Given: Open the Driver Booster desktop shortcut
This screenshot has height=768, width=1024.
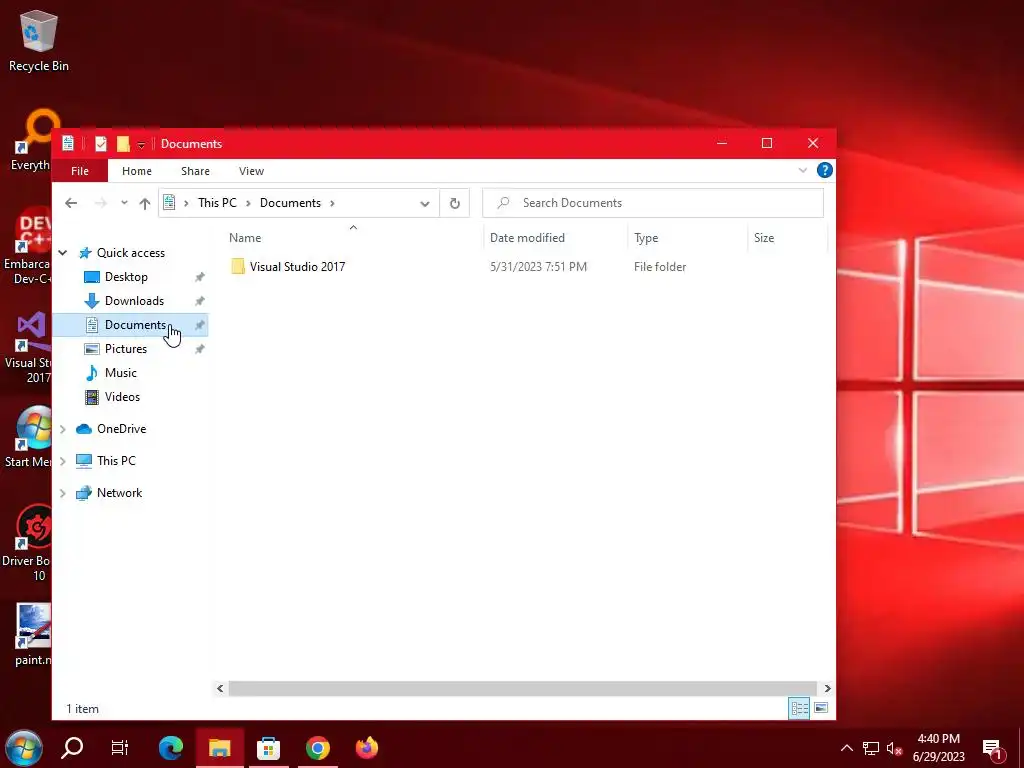Looking at the screenshot, I should click(27, 543).
